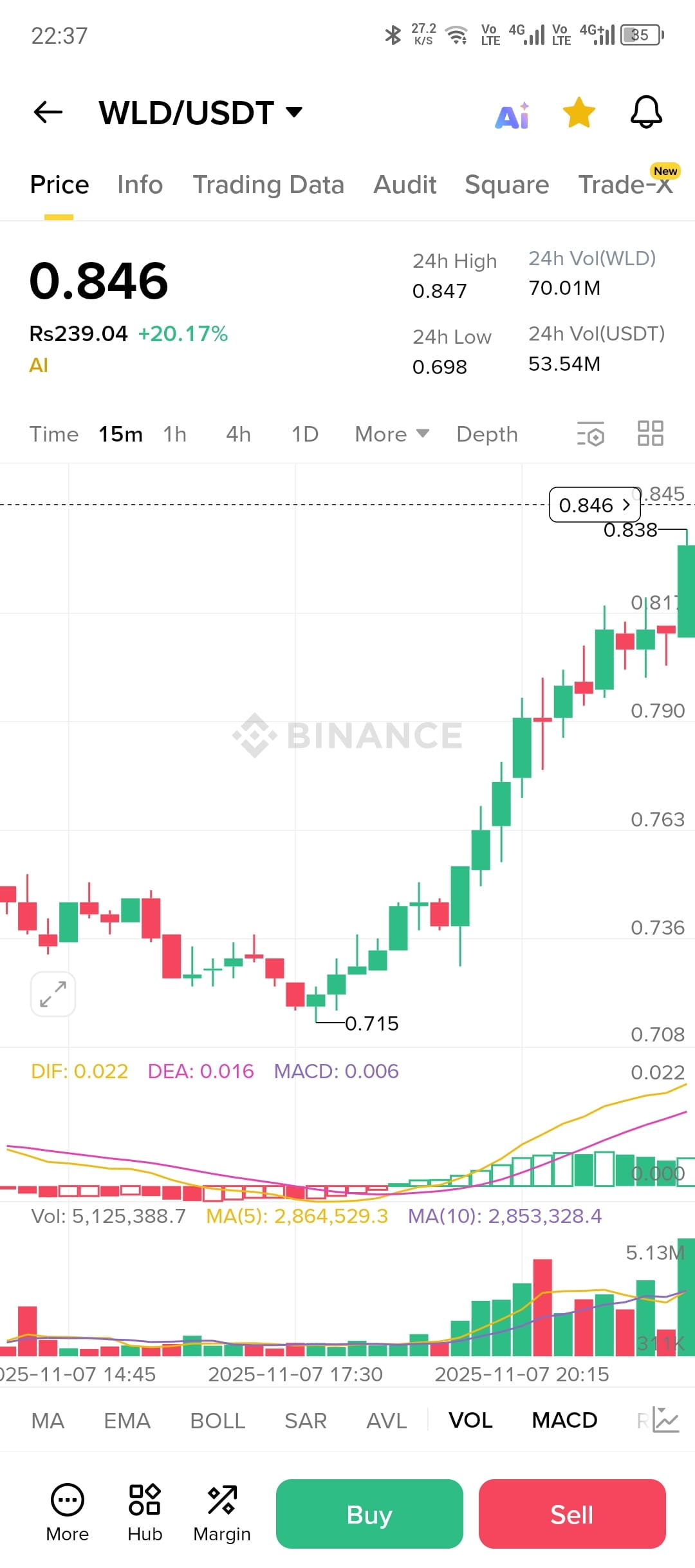Tap the Bluetooth status icon
The height and width of the screenshot is (1568, 695).
click(393, 35)
